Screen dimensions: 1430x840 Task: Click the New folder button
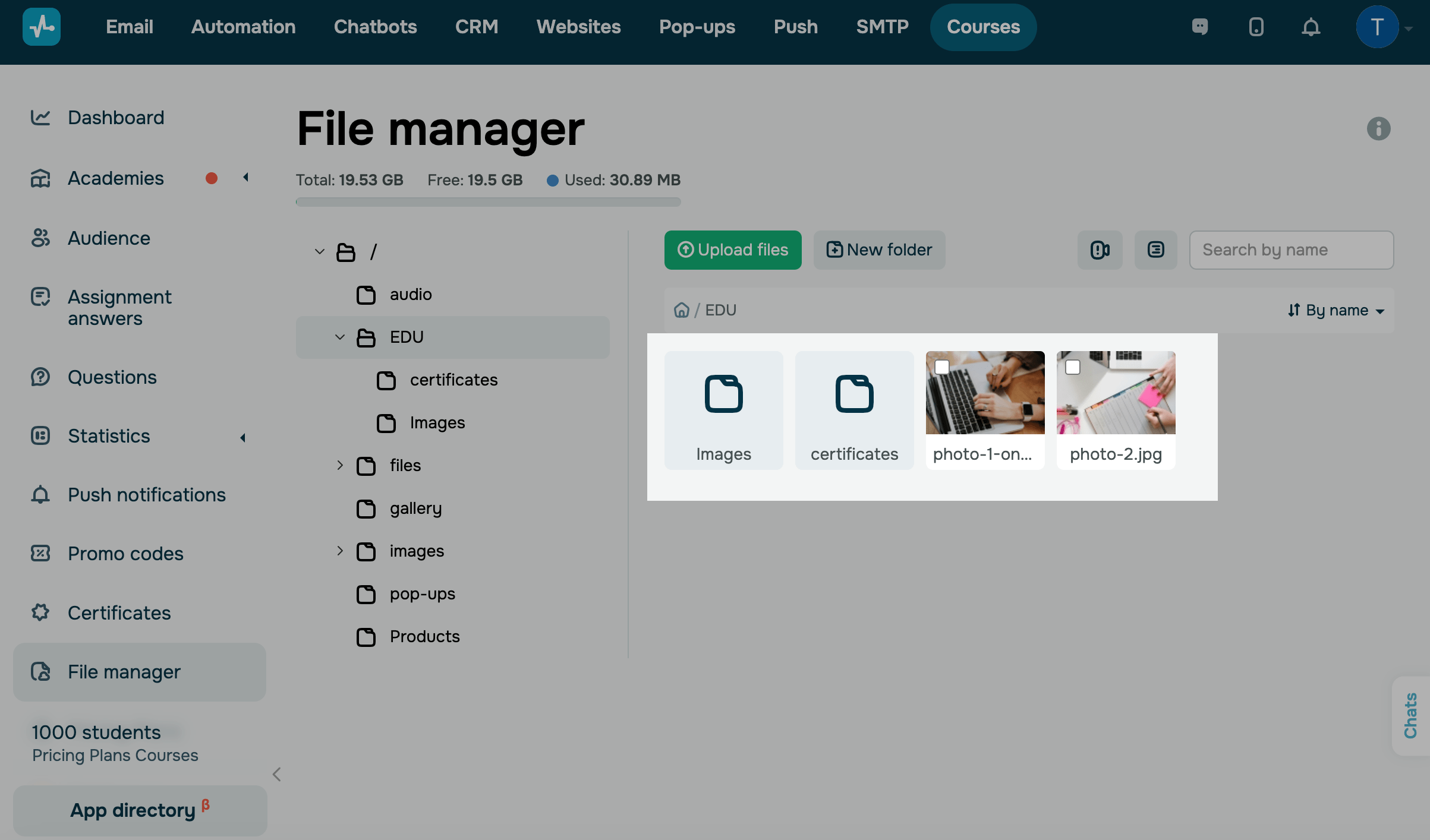pos(879,250)
